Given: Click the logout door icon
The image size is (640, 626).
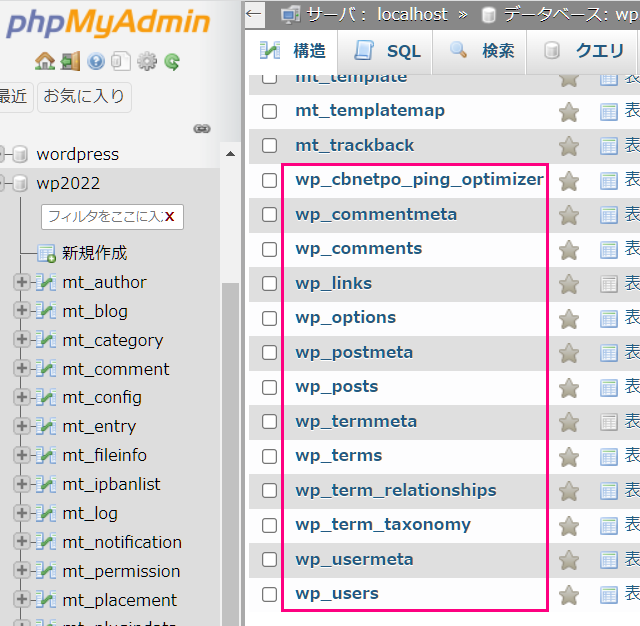Looking at the screenshot, I should (70, 62).
